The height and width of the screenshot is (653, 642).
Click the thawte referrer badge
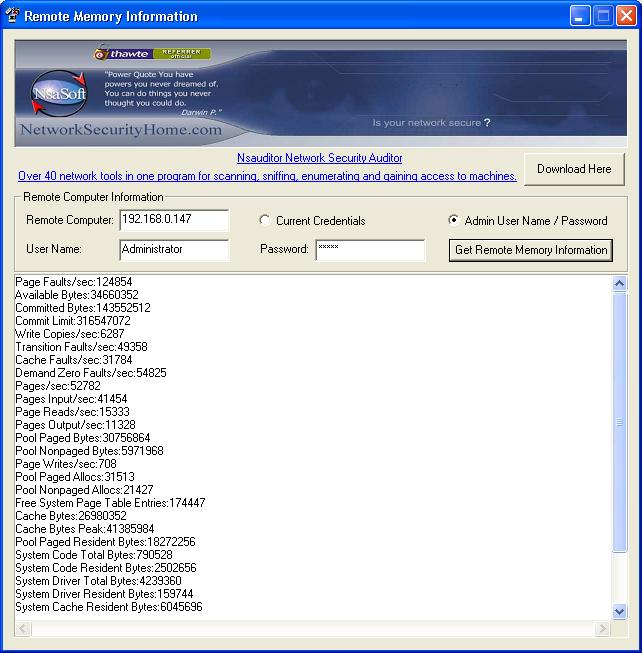pyautogui.click(x=152, y=54)
